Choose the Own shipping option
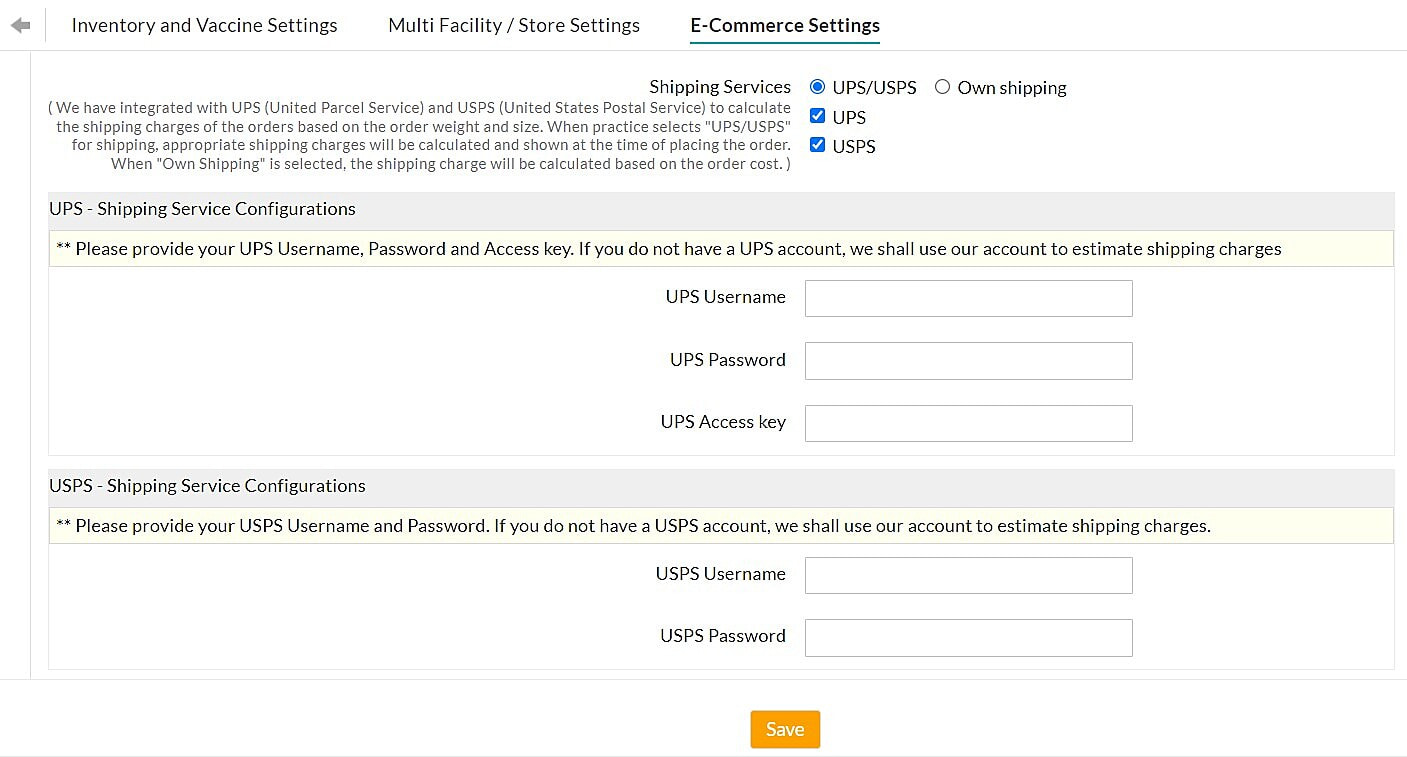Screen dimensions: 1407x757 [942, 87]
